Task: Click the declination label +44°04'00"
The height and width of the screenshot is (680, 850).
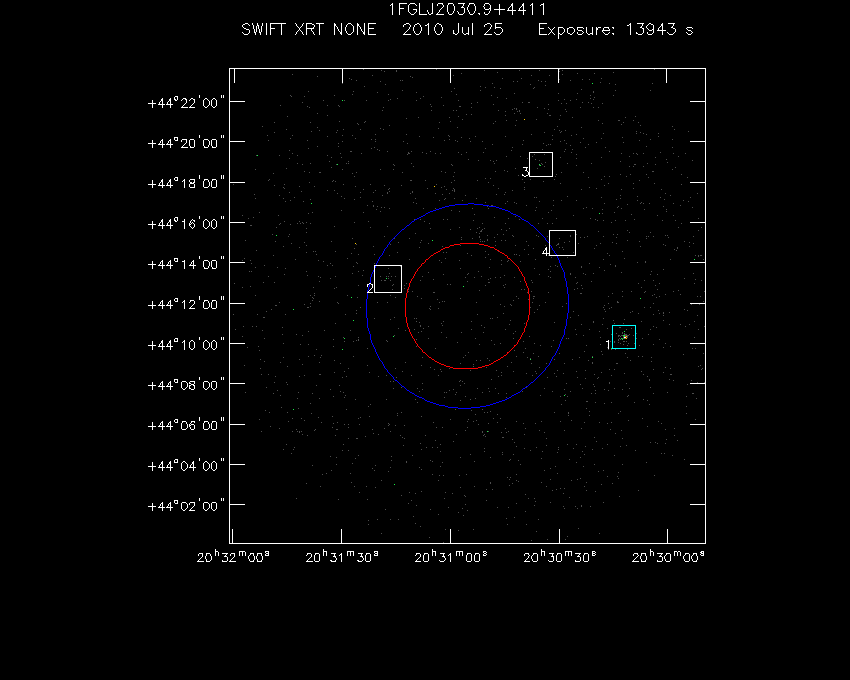Action: pyautogui.click(x=186, y=466)
